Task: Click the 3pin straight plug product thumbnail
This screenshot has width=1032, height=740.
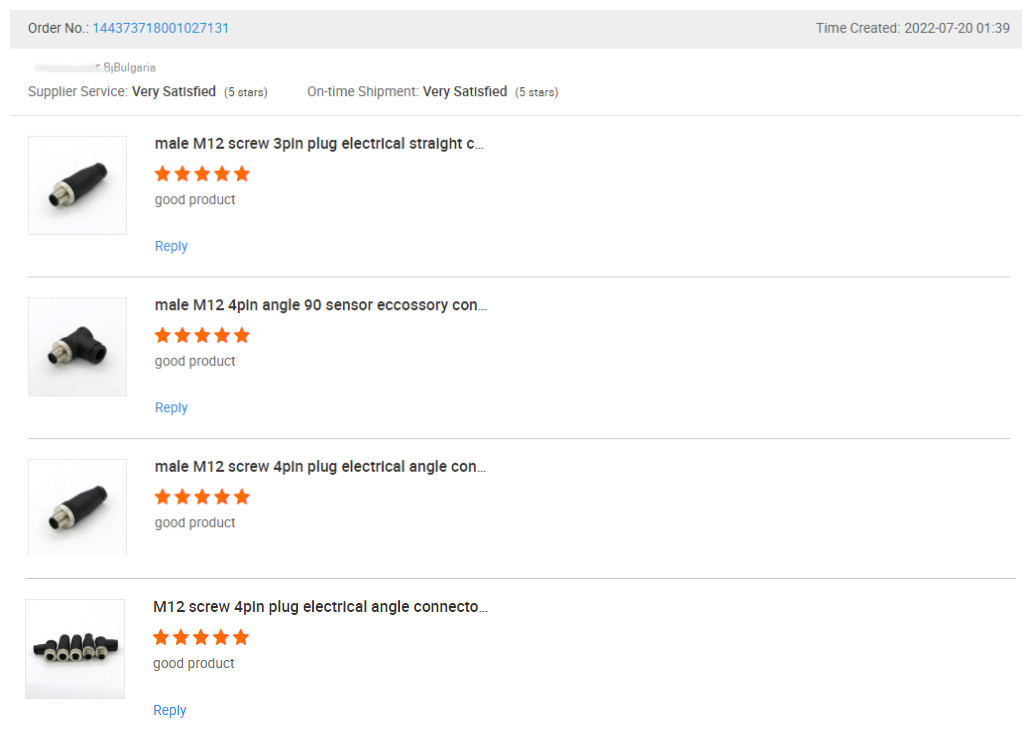Action: [77, 185]
